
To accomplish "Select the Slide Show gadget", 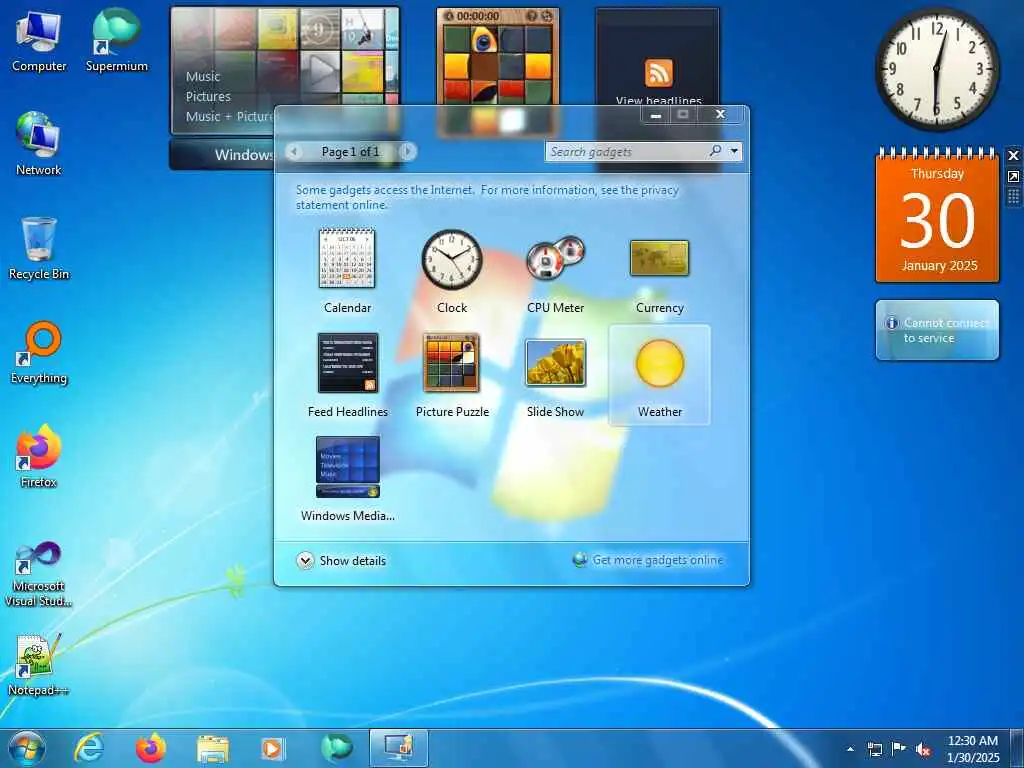I will pos(556,363).
